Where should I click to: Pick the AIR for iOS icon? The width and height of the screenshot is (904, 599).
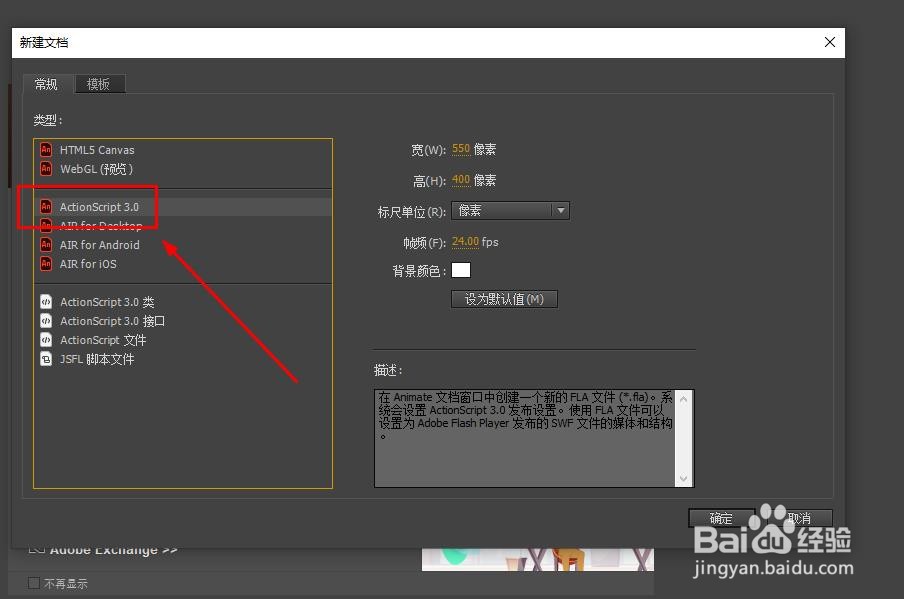point(46,264)
